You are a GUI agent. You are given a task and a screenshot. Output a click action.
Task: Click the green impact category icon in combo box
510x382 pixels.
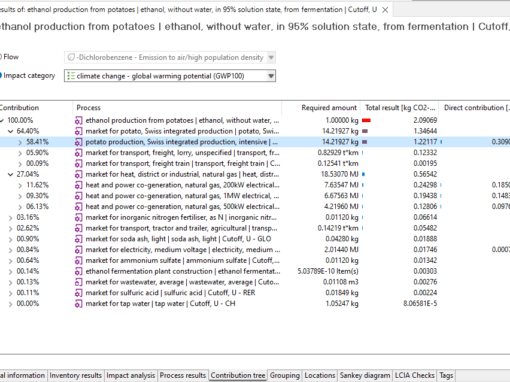(x=71, y=76)
